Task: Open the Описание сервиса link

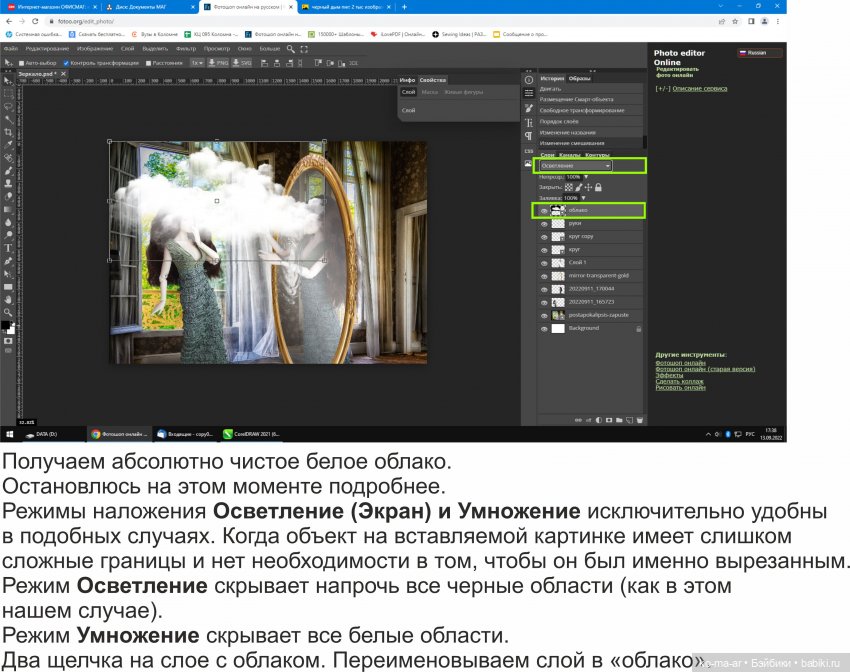Action: click(x=700, y=87)
